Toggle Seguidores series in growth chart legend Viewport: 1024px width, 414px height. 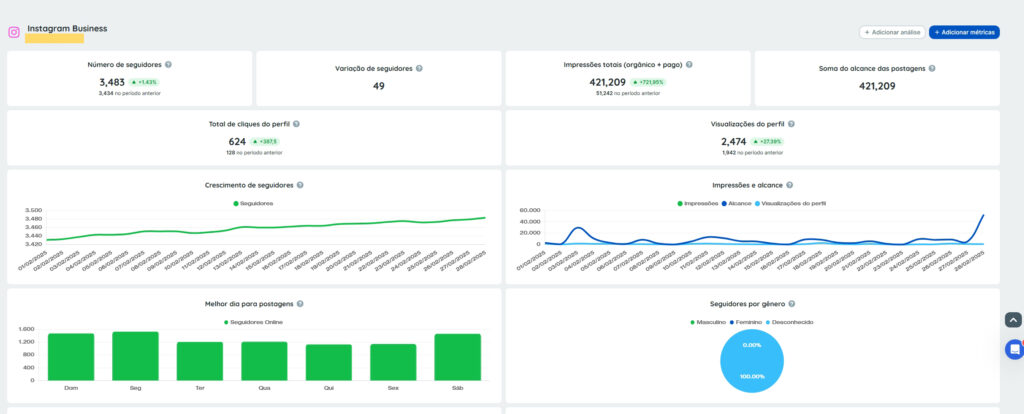click(x=253, y=203)
